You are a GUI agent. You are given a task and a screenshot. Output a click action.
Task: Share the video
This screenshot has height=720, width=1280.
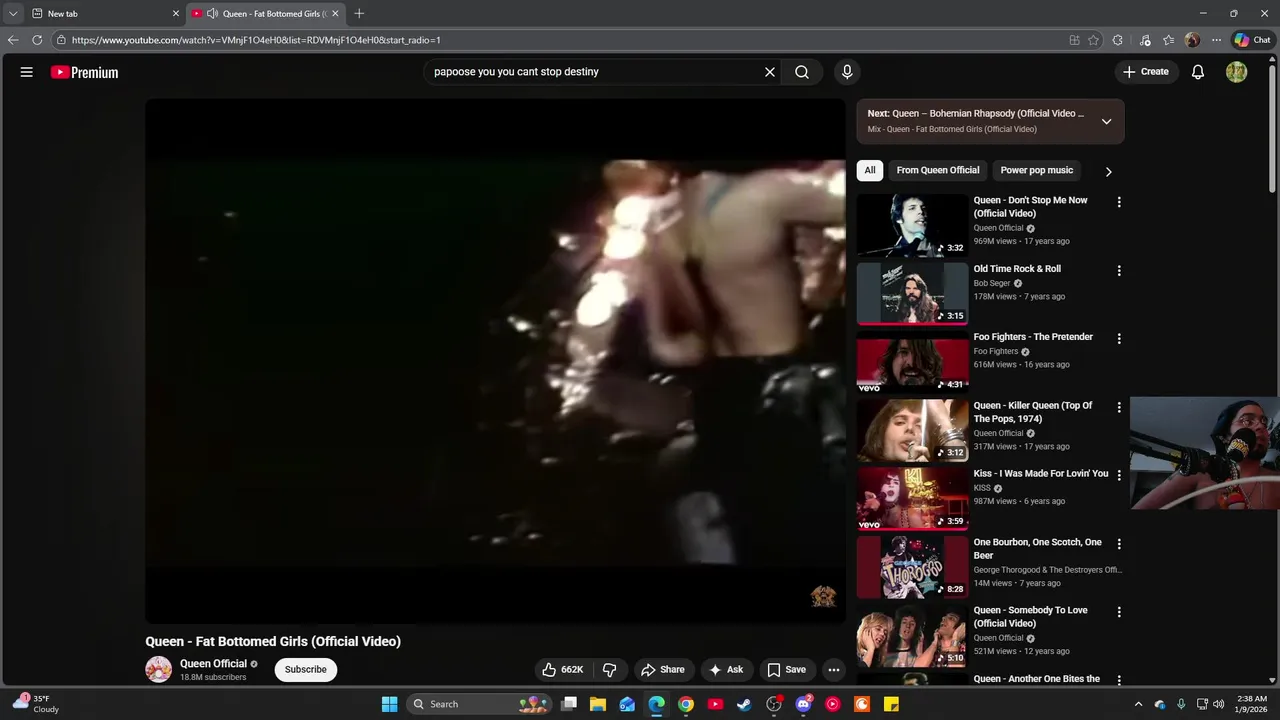[x=663, y=670]
